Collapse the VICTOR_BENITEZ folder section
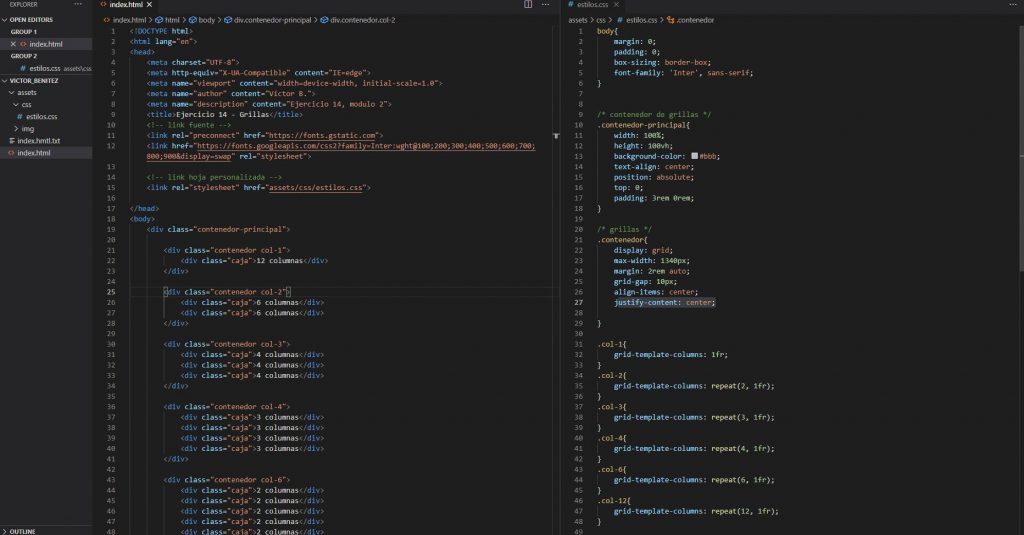This screenshot has width=1024, height=535. click(5, 80)
